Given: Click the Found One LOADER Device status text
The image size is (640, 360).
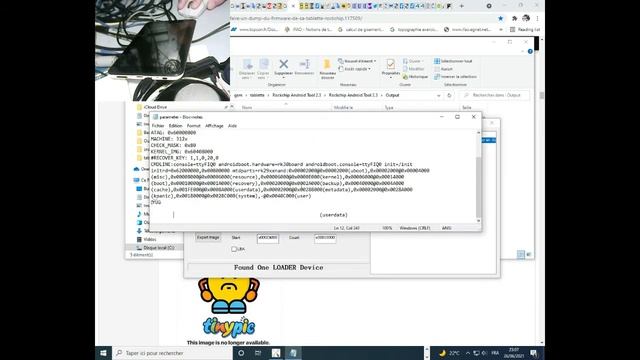Looking at the screenshot, I should coord(278,268).
